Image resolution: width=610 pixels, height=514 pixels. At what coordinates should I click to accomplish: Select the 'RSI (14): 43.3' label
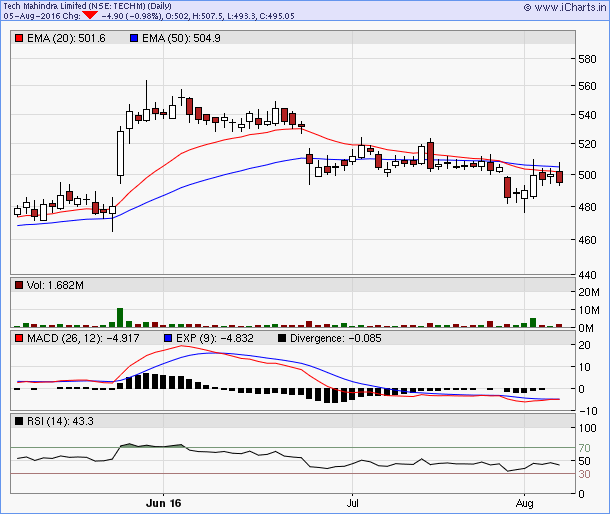point(60,421)
